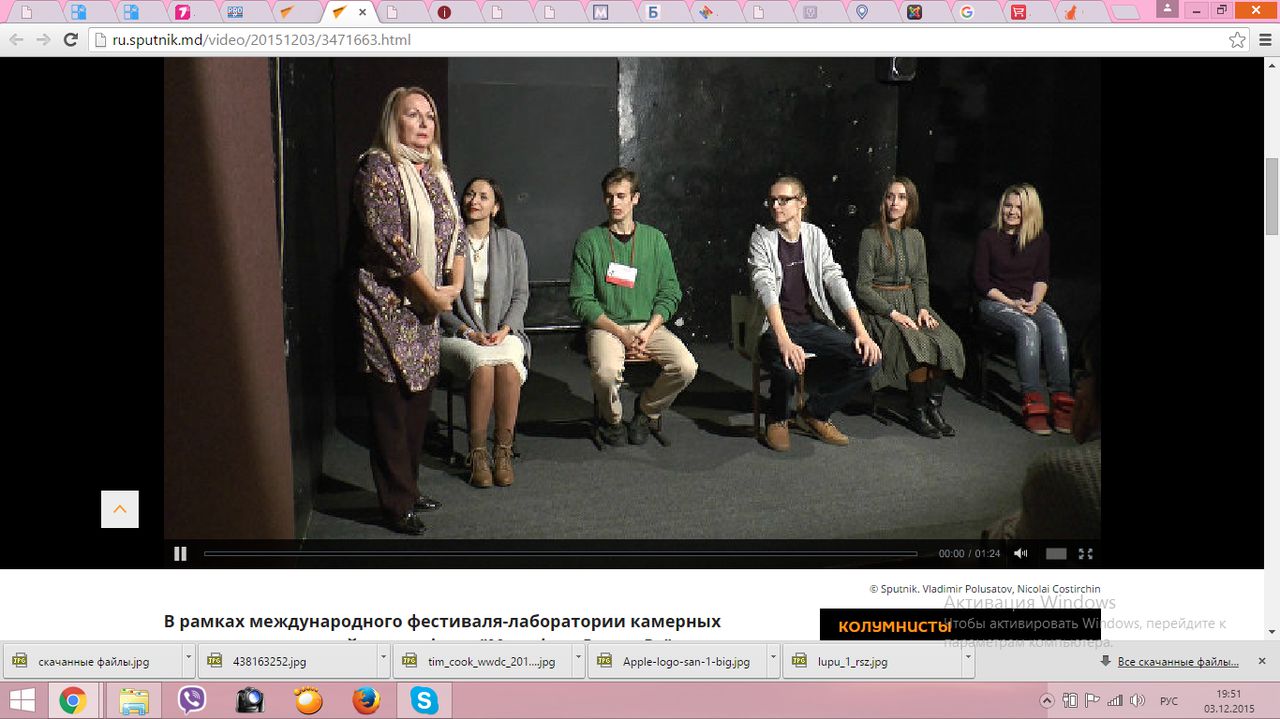The image size is (1280, 719).
Task: Click the browser forward arrow
Action: 43,40
